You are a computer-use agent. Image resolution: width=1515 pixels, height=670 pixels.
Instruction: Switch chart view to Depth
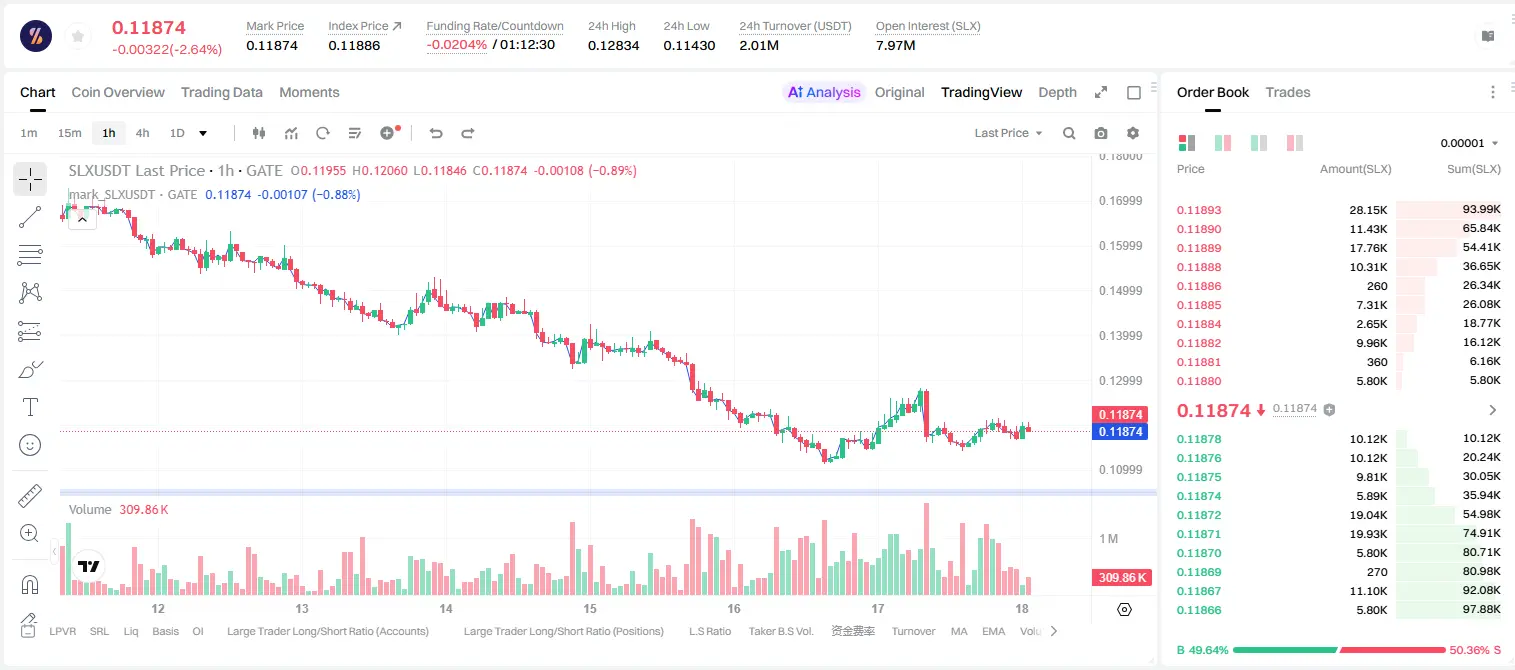coord(1057,92)
